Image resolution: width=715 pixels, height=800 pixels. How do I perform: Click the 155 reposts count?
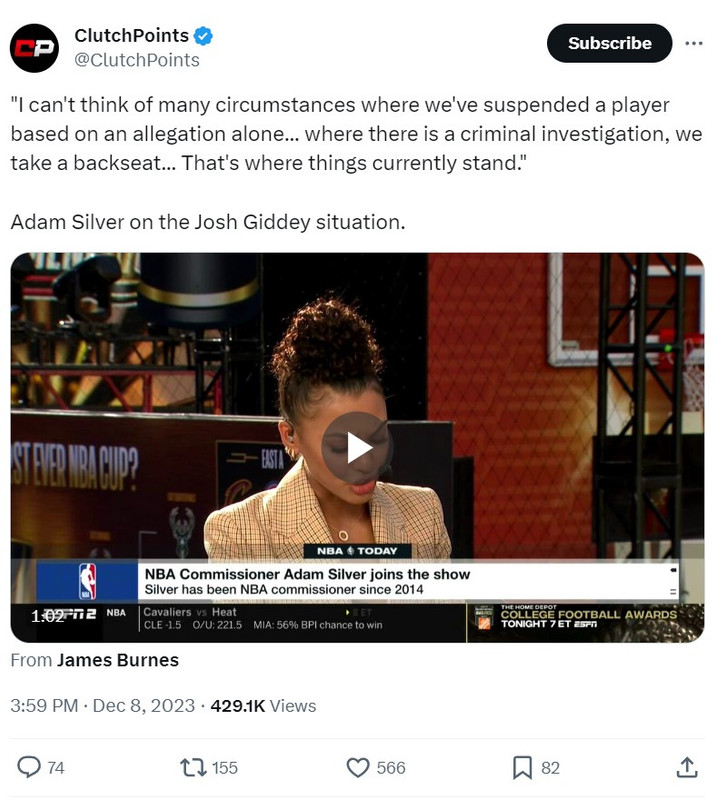coord(225,768)
